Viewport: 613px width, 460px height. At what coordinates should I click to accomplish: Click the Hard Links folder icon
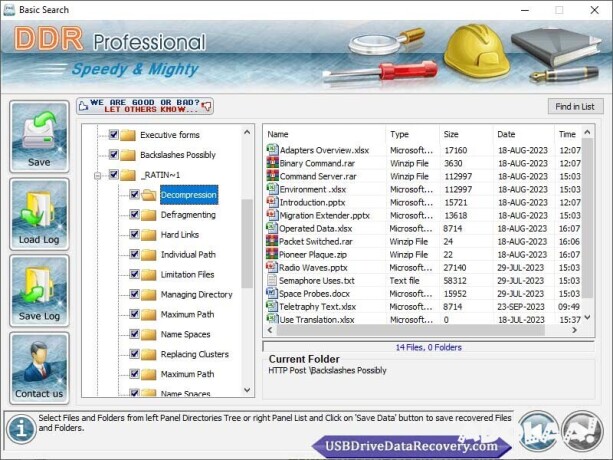click(x=149, y=235)
